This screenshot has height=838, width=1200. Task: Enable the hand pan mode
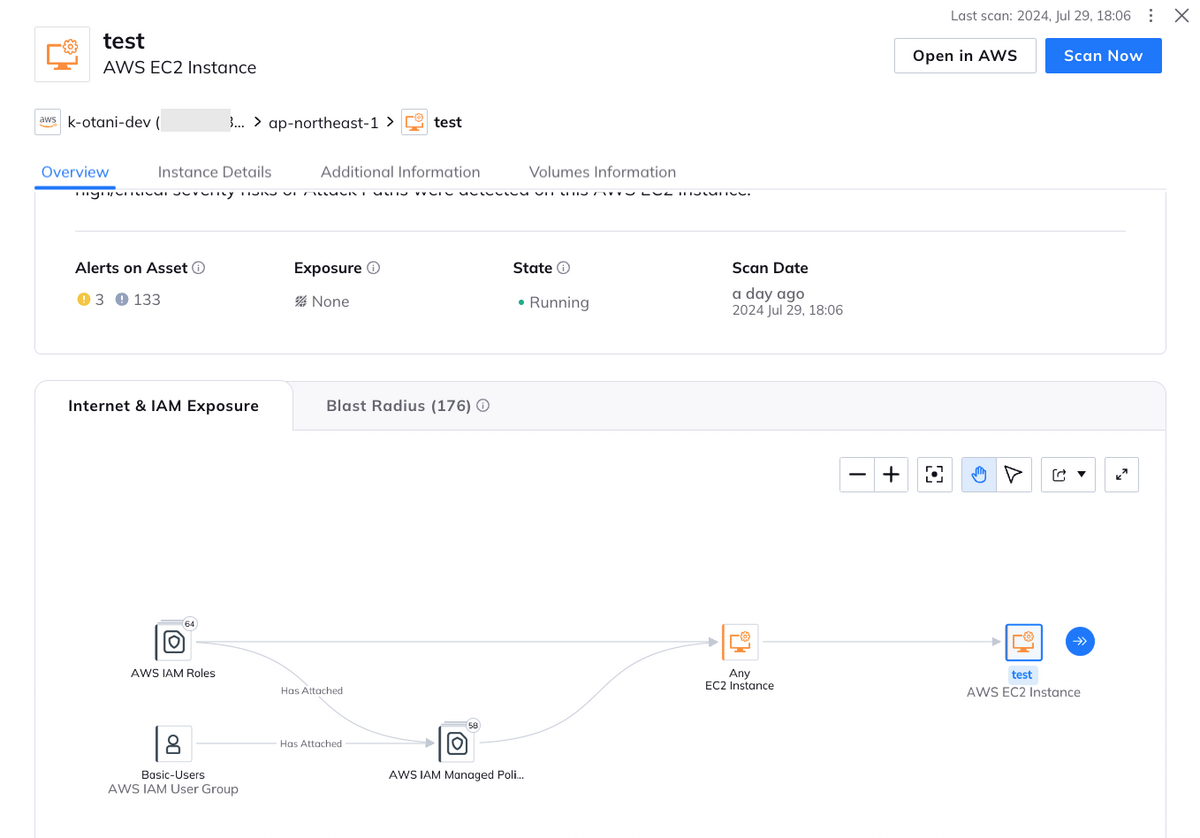pyautogui.click(x=979, y=475)
